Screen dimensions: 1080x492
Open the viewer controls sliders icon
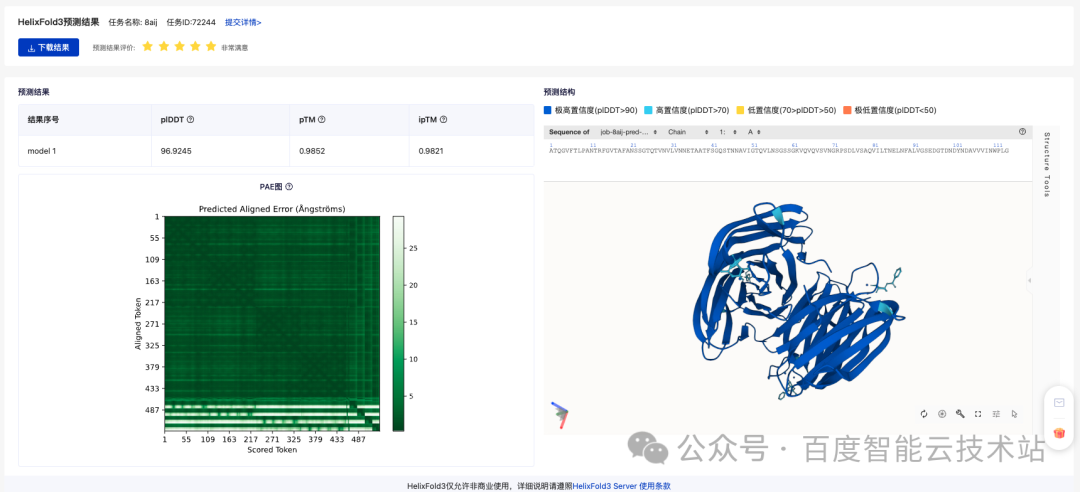(996, 413)
